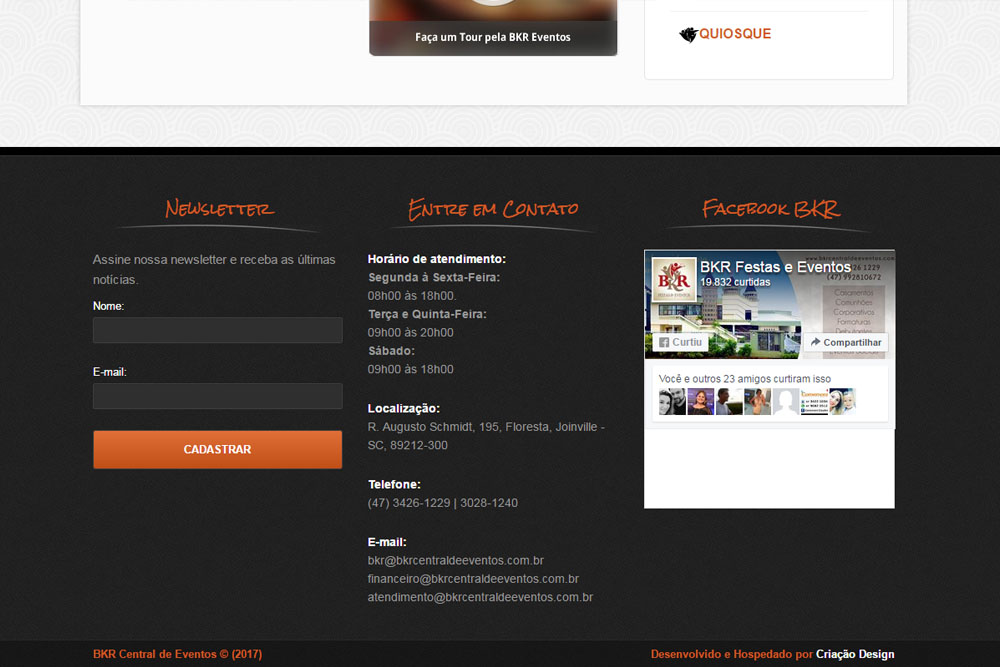This screenshot has width=1000, height=667.
Task: Focus the Nome input field
Action: click(217, 330)
